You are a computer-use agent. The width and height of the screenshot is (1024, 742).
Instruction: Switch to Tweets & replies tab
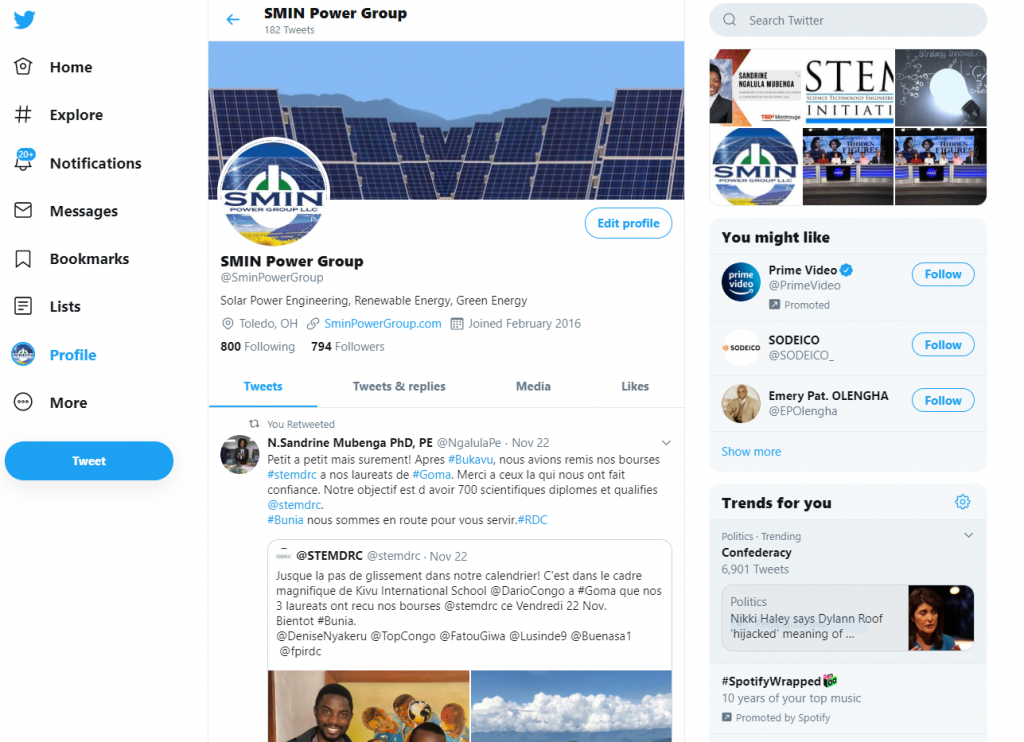coord(399,387)
